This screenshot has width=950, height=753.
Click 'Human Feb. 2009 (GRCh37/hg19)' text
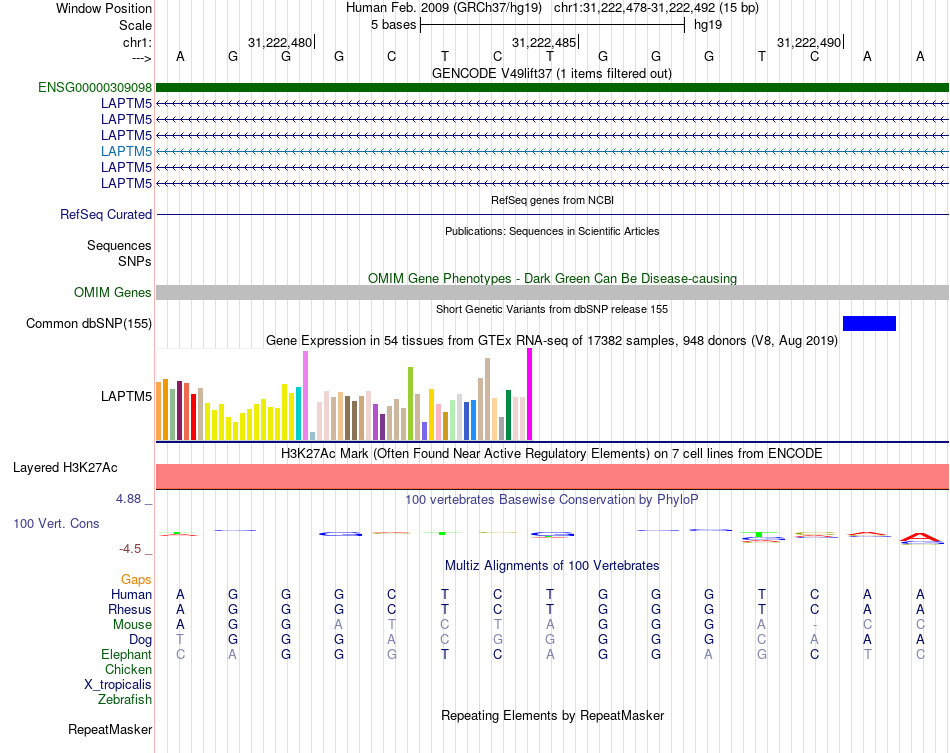[x=445, y=8]
